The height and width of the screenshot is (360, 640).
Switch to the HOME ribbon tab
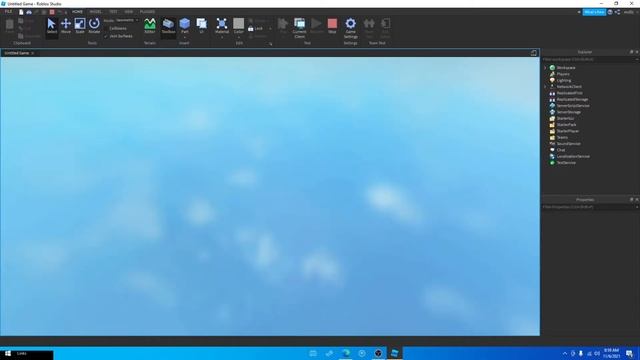[77, 12]
